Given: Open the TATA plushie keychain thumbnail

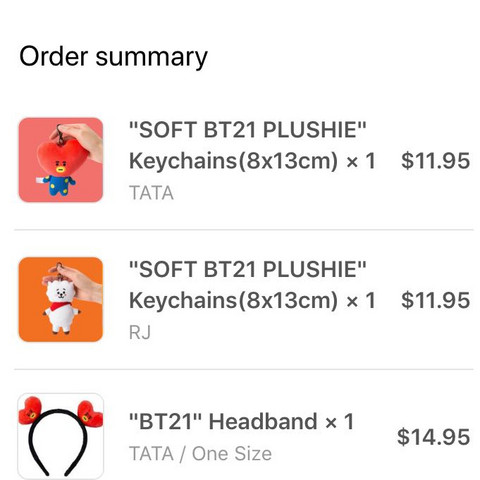Looking at the screenshot, I should (x=61, y=160).
